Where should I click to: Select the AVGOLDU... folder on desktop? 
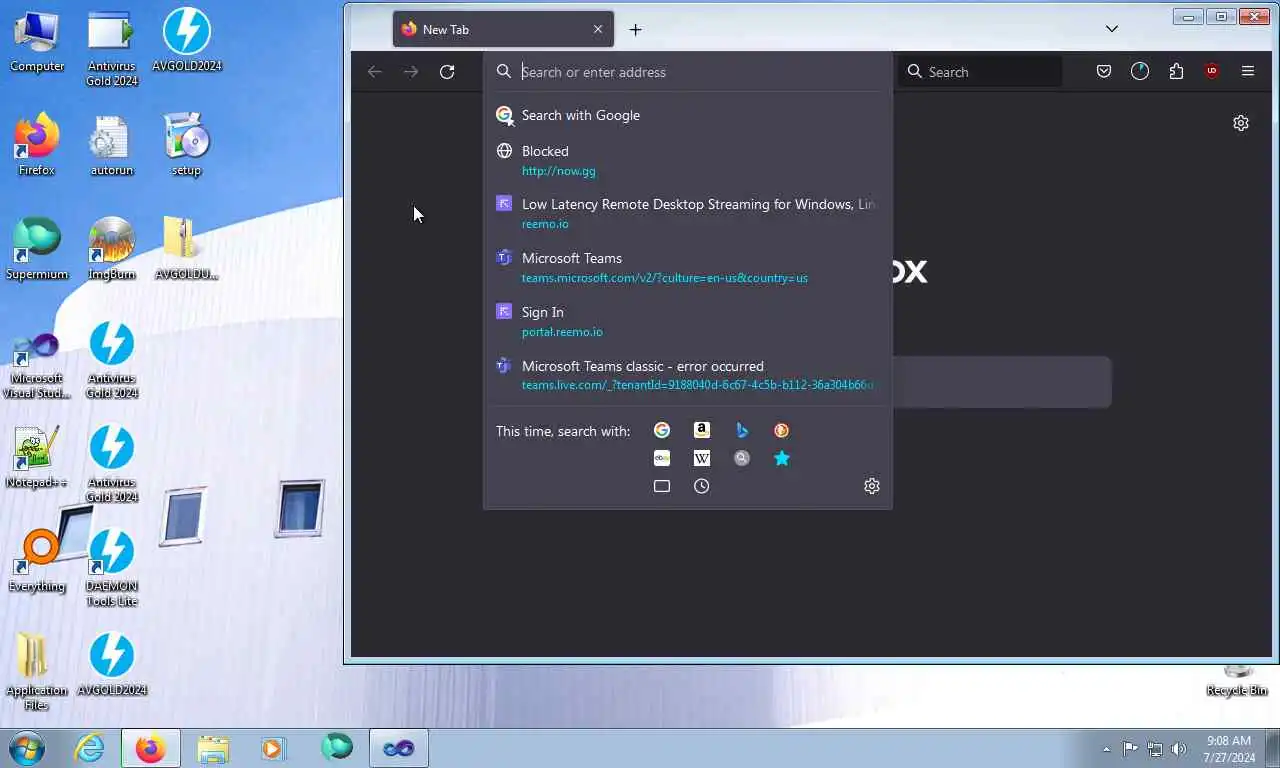186,250
